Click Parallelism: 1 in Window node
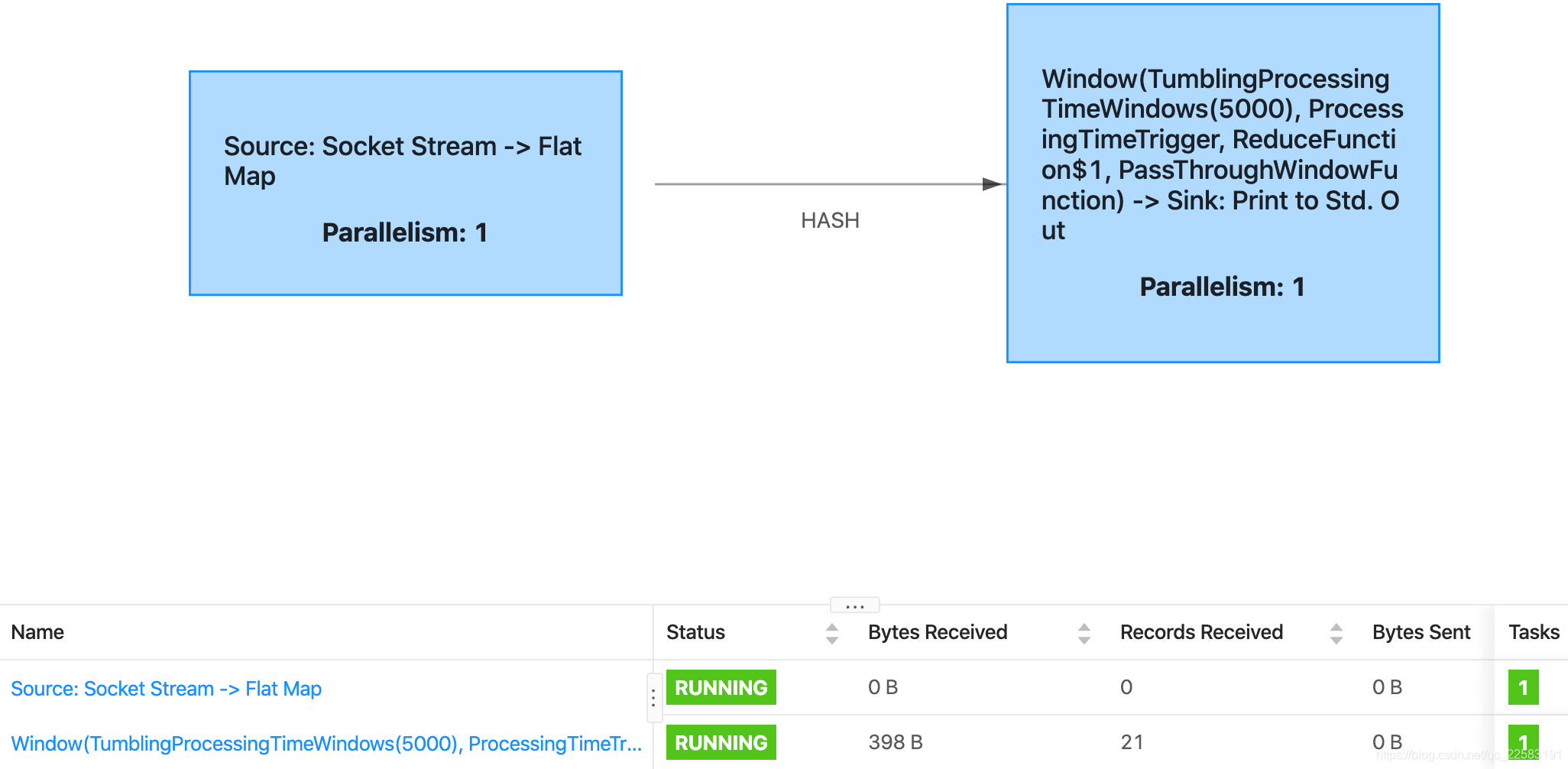The width and height of the screenshot is (1568, 769). [1223, 287]
